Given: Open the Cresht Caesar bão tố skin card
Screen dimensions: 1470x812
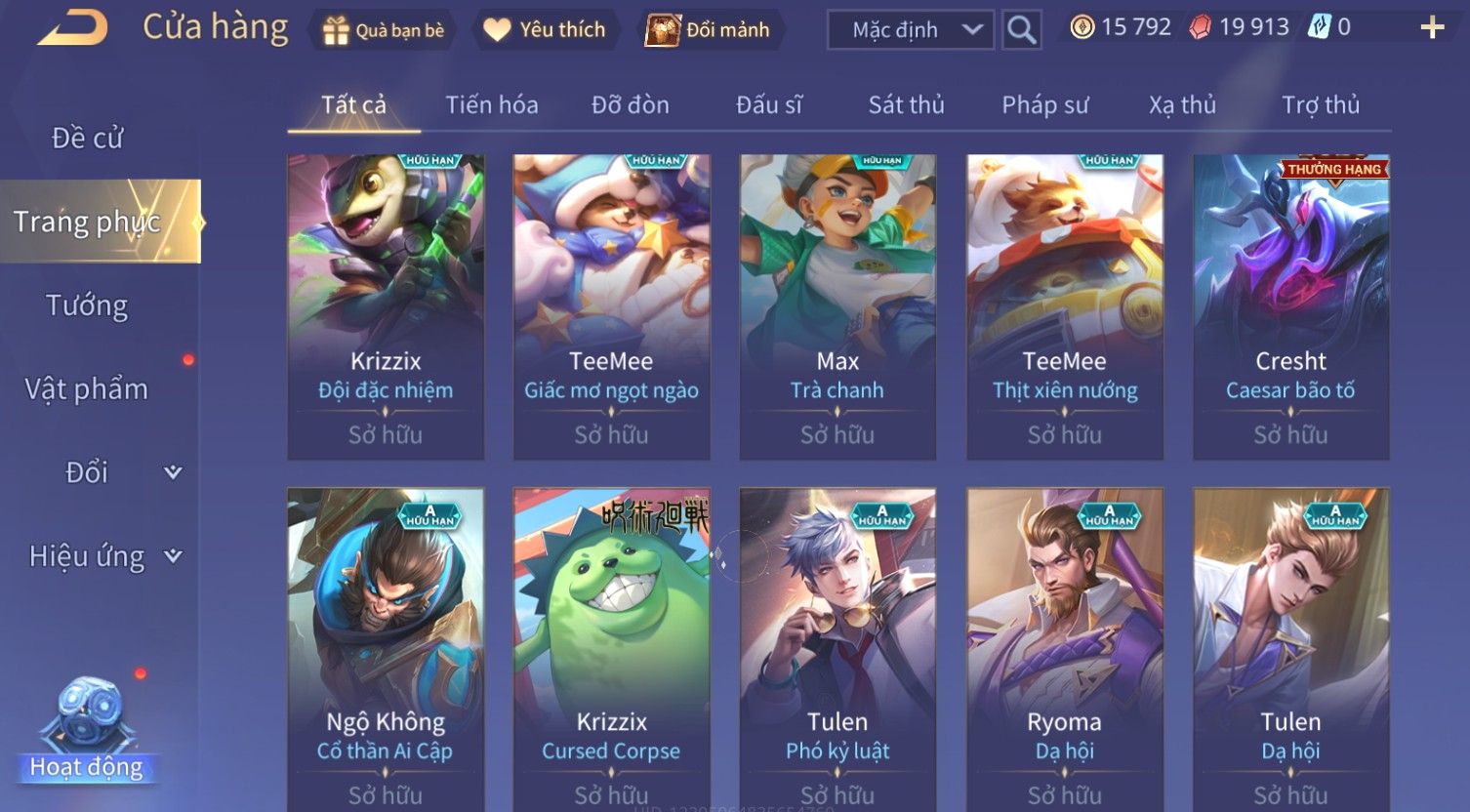Looking at the screenshot, I should coord(1290,306).
